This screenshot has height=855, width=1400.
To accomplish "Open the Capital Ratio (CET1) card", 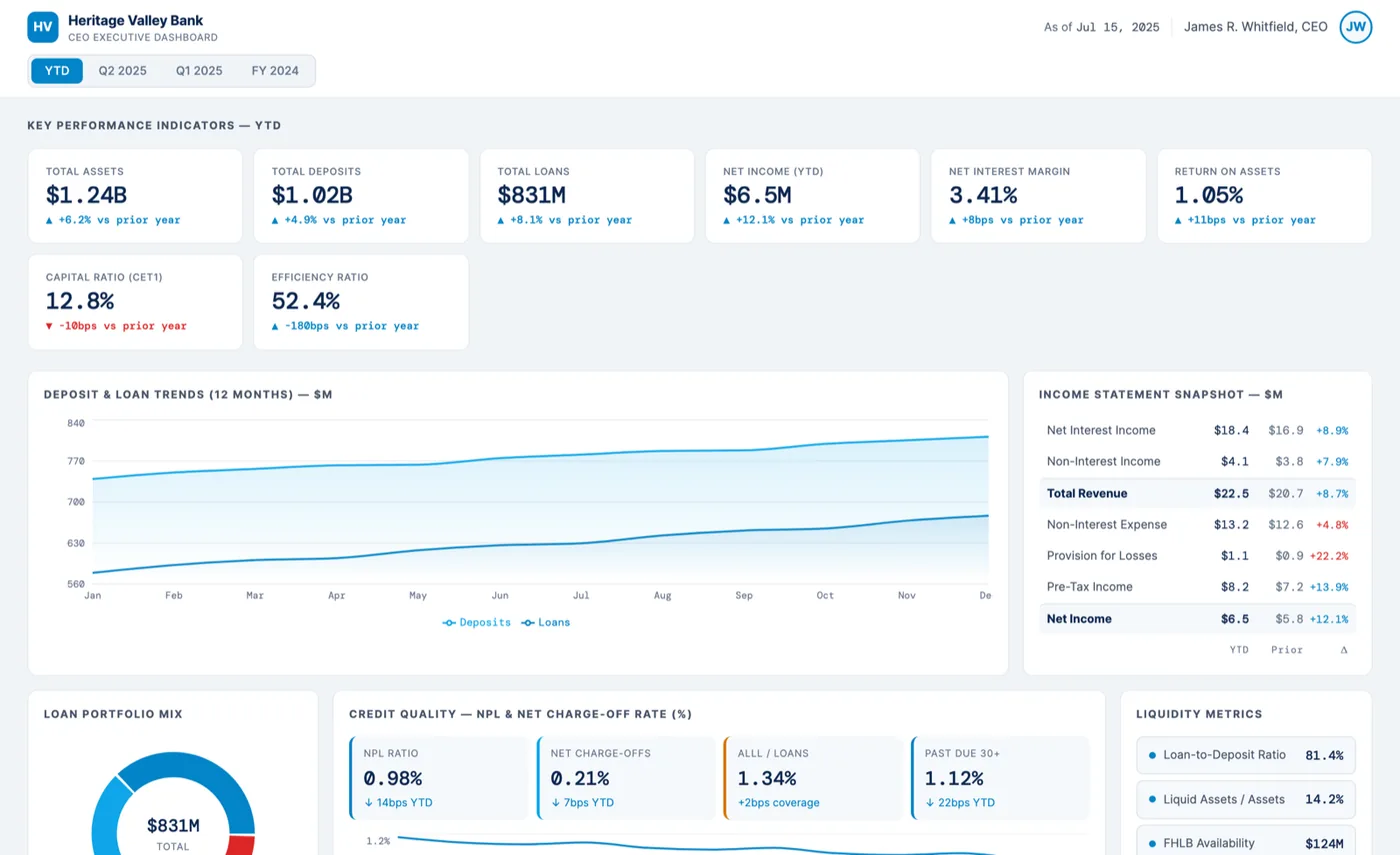I will (135, 302).
